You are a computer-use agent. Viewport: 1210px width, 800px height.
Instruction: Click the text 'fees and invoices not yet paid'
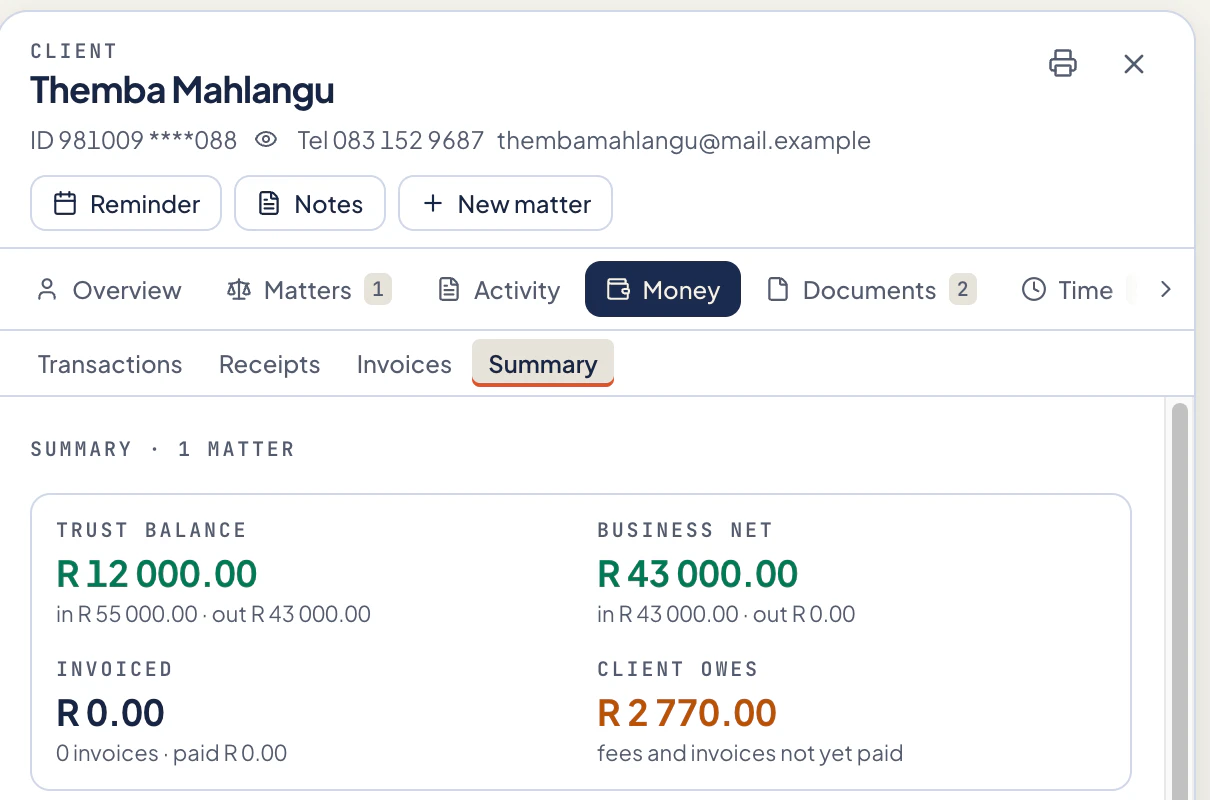(750, 753)
